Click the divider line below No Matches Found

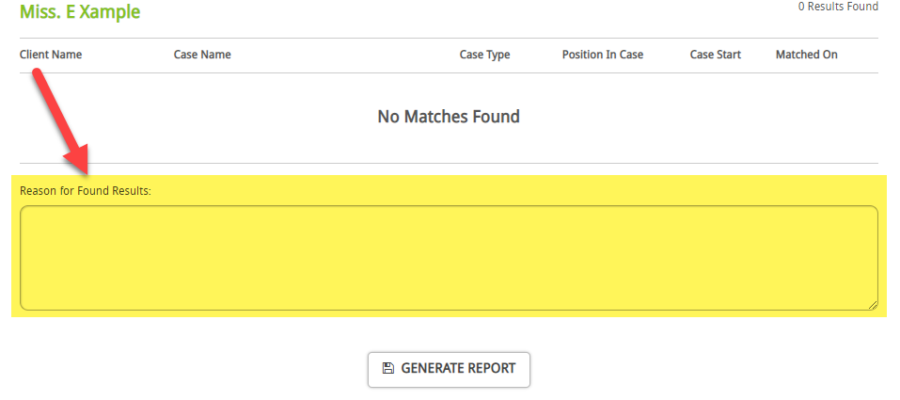tap(449, 163)
